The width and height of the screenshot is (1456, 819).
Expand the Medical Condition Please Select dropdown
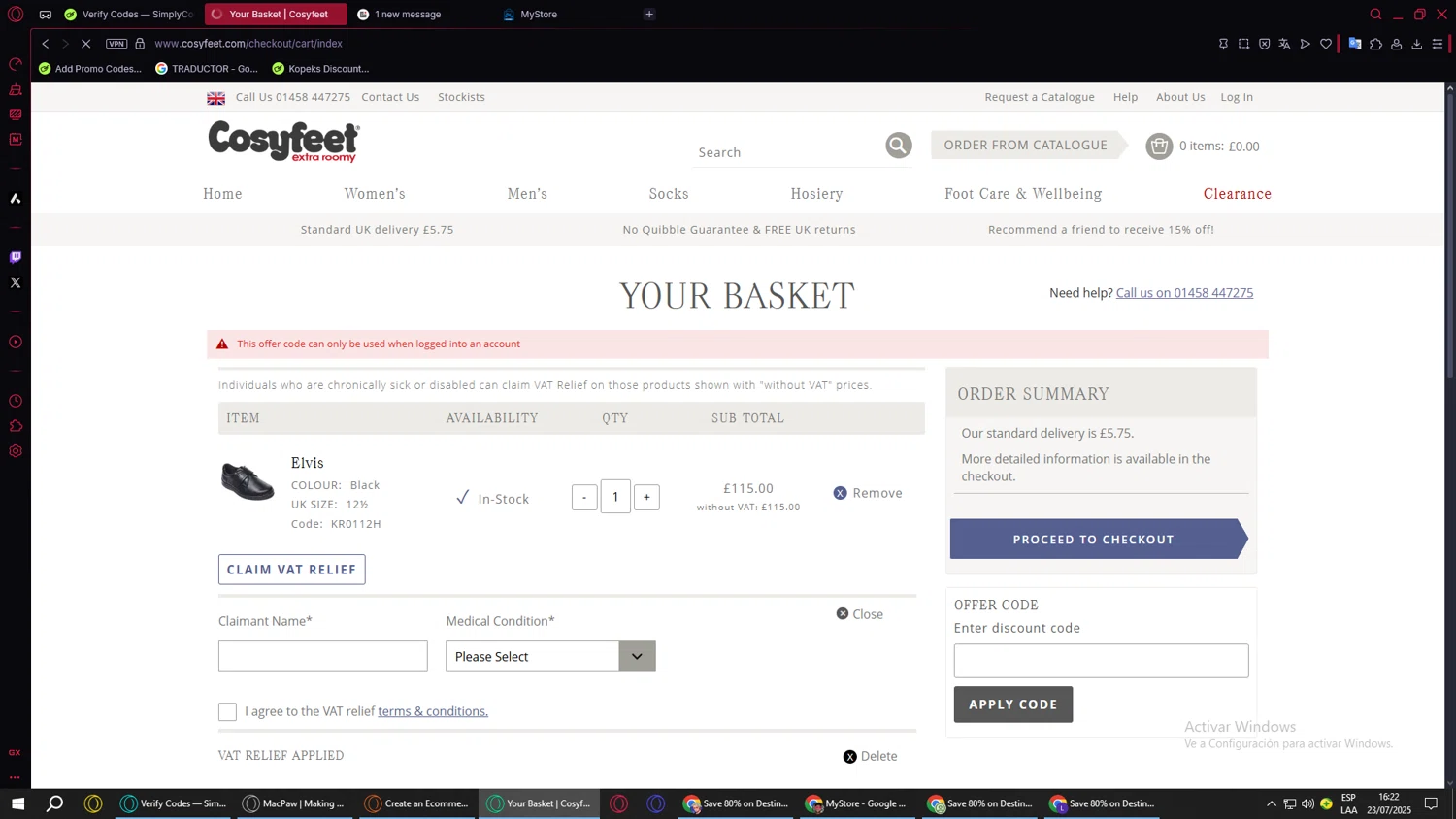550,656
